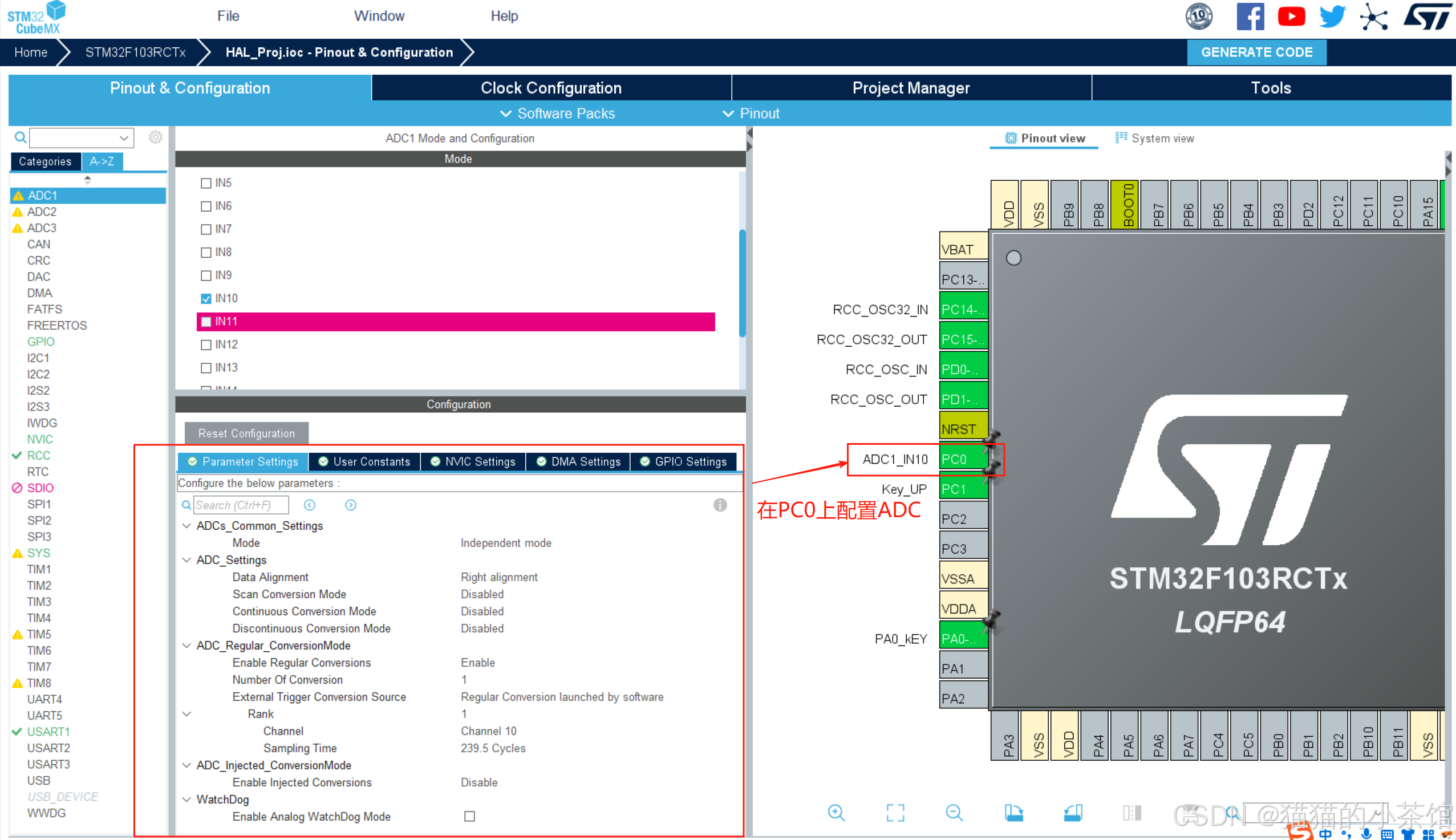Open the Twitter link icon

coord(1333,16)
